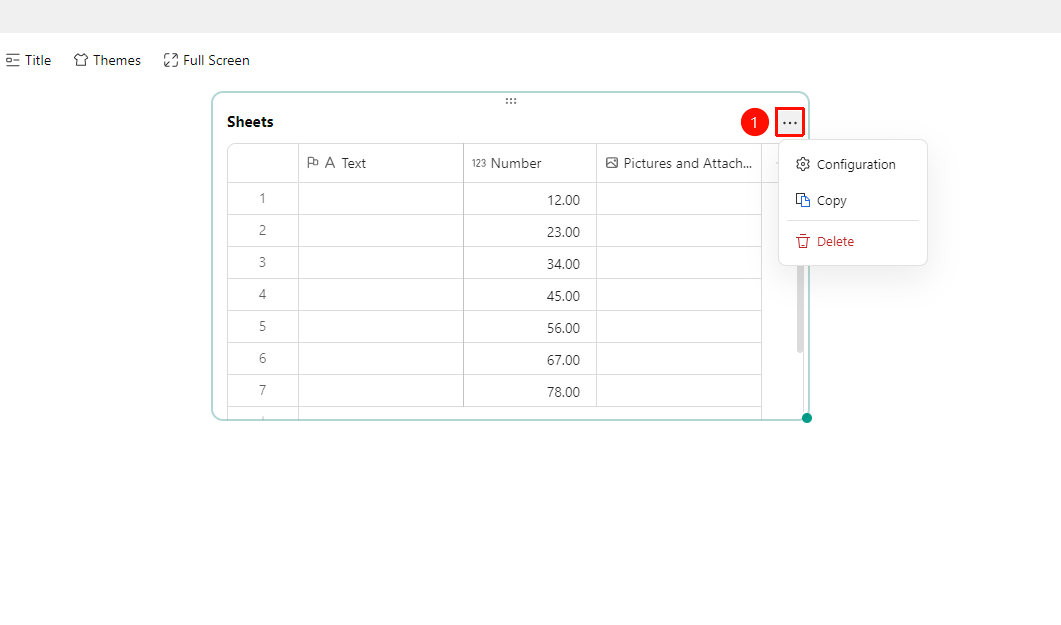
Task: Click the Full Screen expand icon
Action: coord(171,60)
